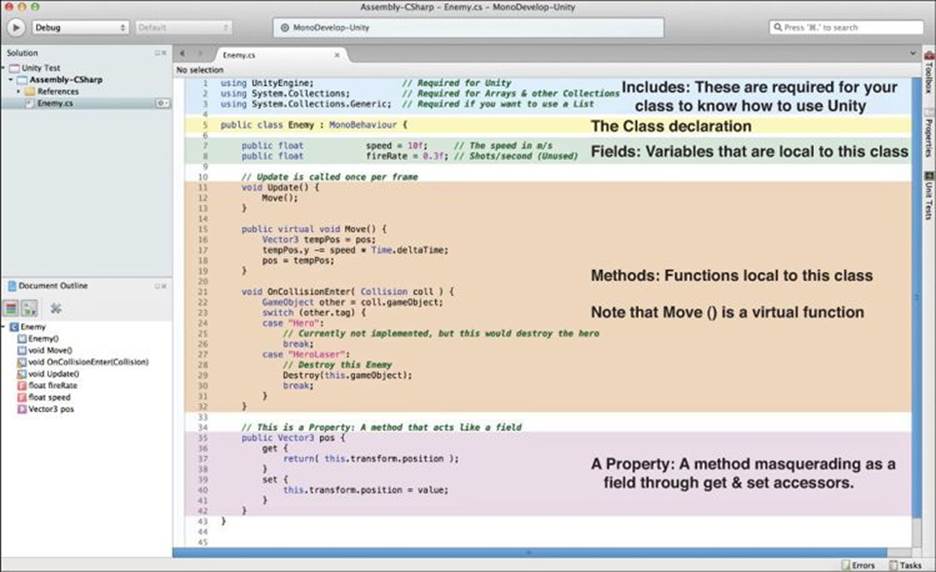The image size is (936, 572).
Task: Navigate back with the left arrow icon
Action: (x=182, y=54)
